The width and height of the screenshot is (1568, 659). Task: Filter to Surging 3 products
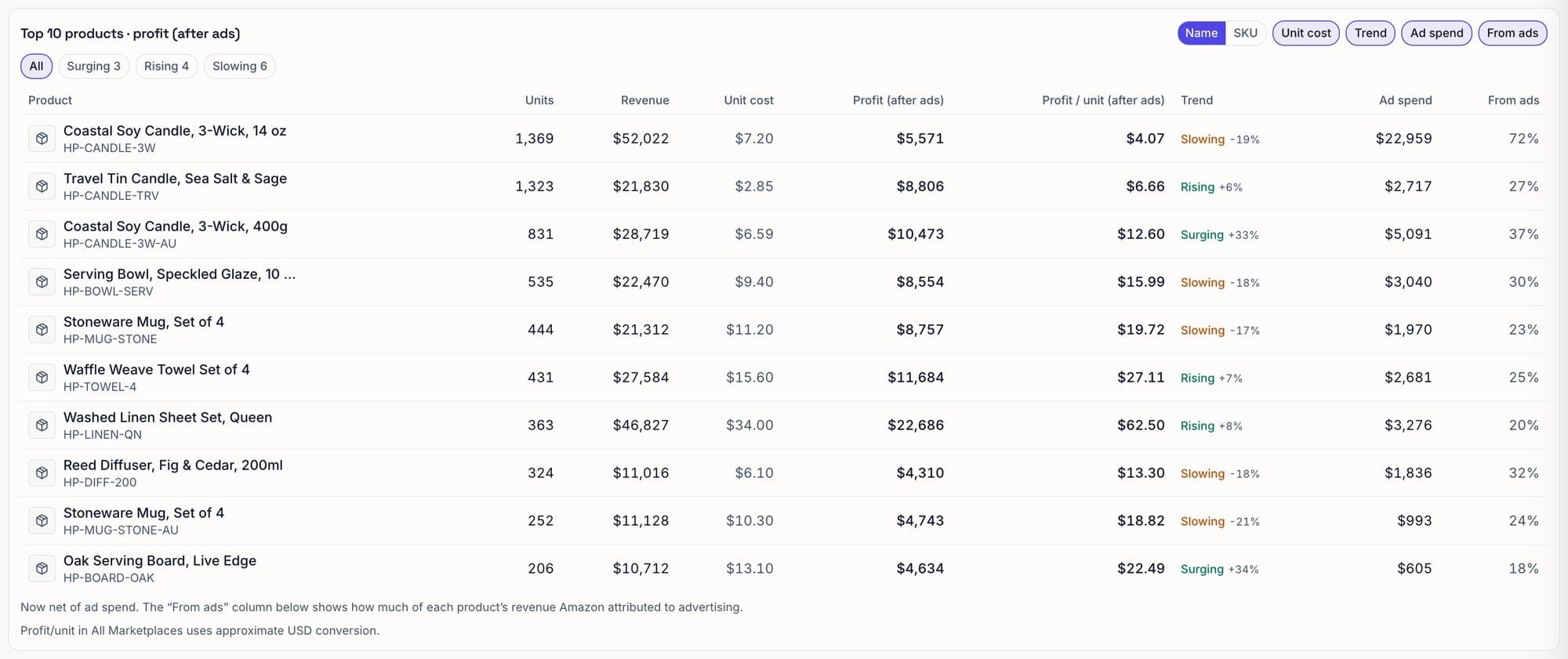click(93, 66)
